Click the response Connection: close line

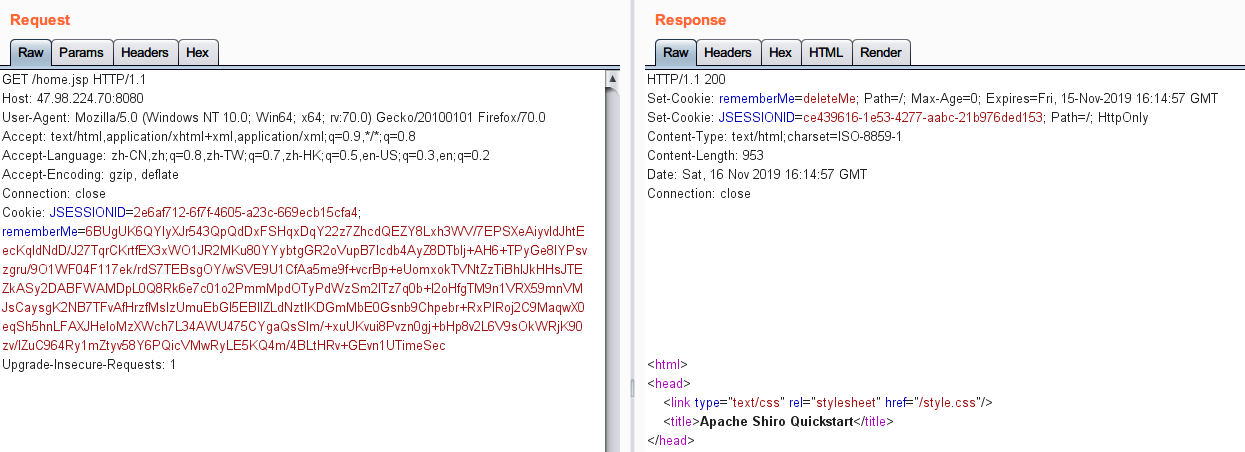pos(699,193)
